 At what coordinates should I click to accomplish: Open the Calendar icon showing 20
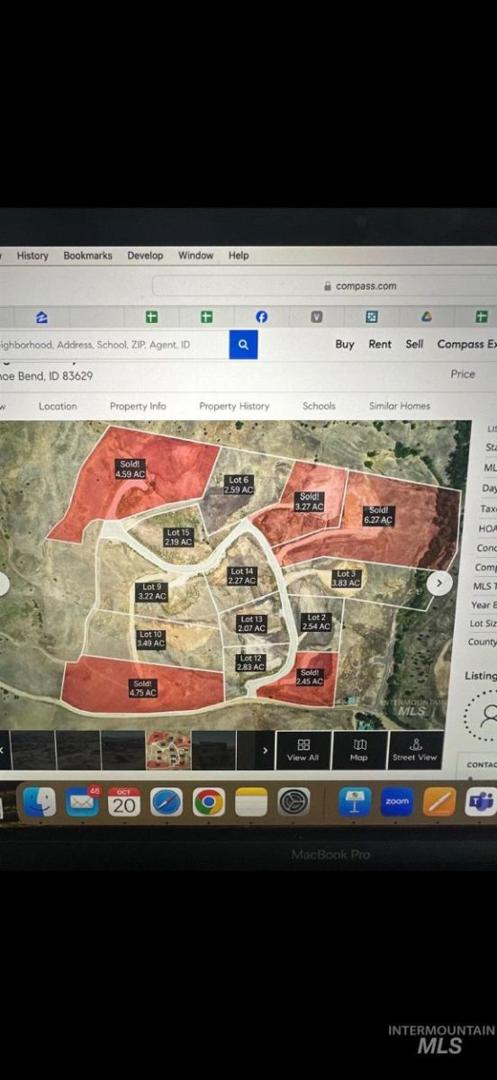coord(124,802)
